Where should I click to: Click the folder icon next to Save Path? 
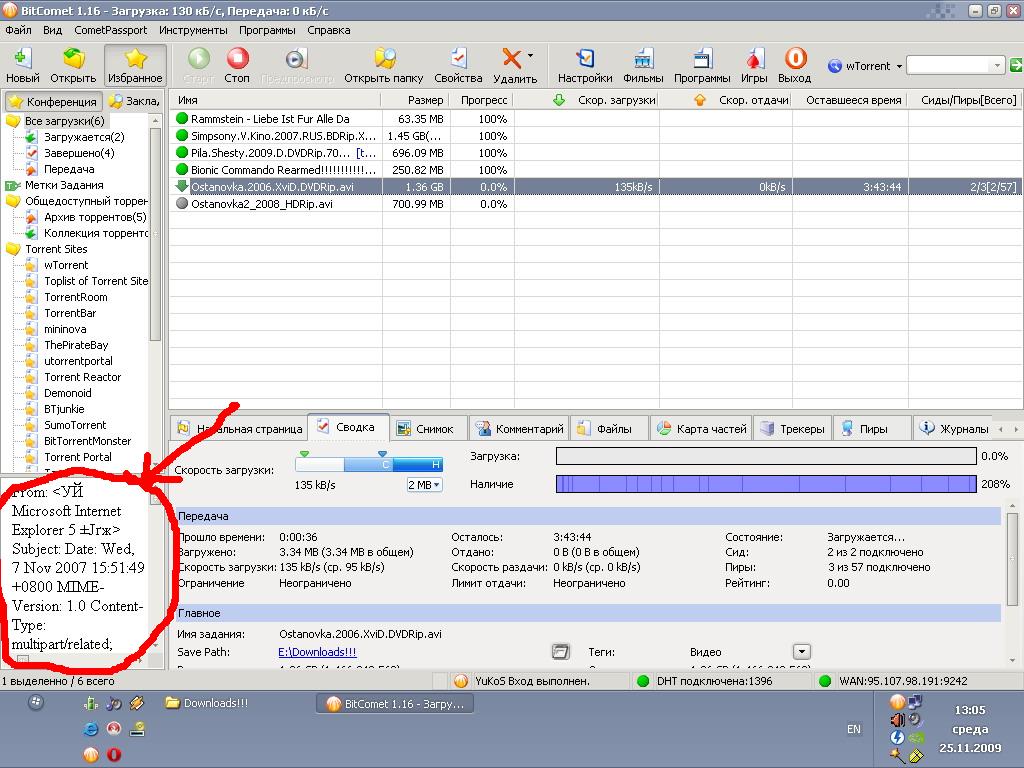pyautogui.click(x=560, y=652)
